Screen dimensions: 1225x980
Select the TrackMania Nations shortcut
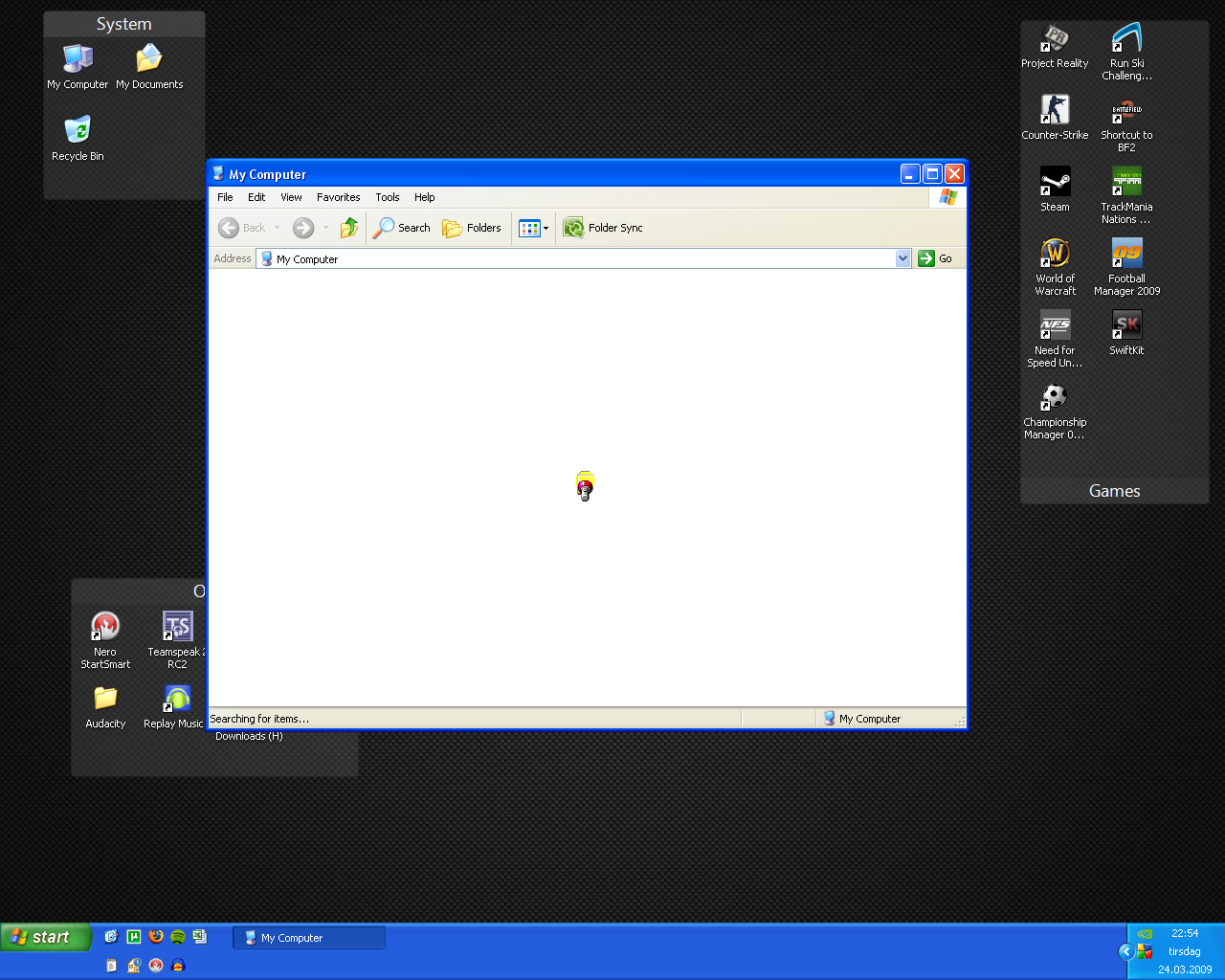click(x=1126, y=183)
